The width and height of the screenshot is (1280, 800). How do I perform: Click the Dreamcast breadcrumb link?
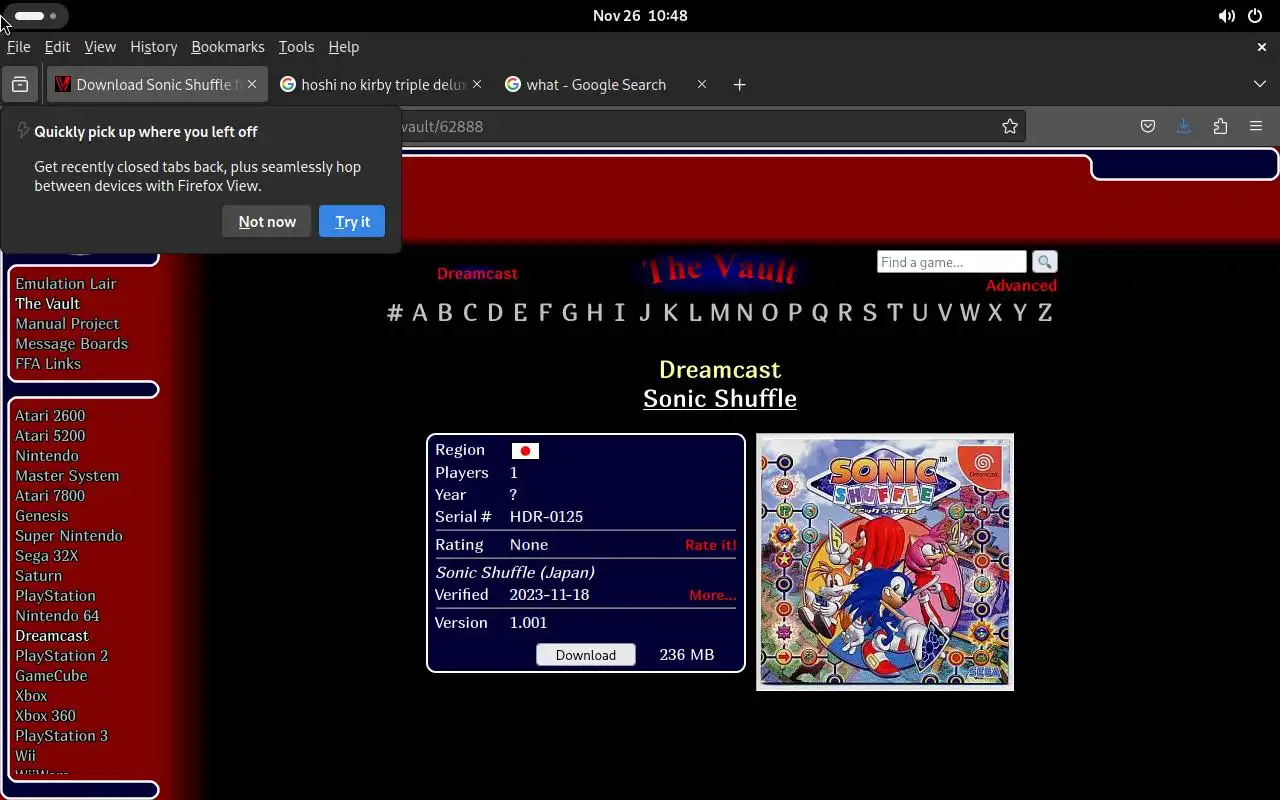477,273
